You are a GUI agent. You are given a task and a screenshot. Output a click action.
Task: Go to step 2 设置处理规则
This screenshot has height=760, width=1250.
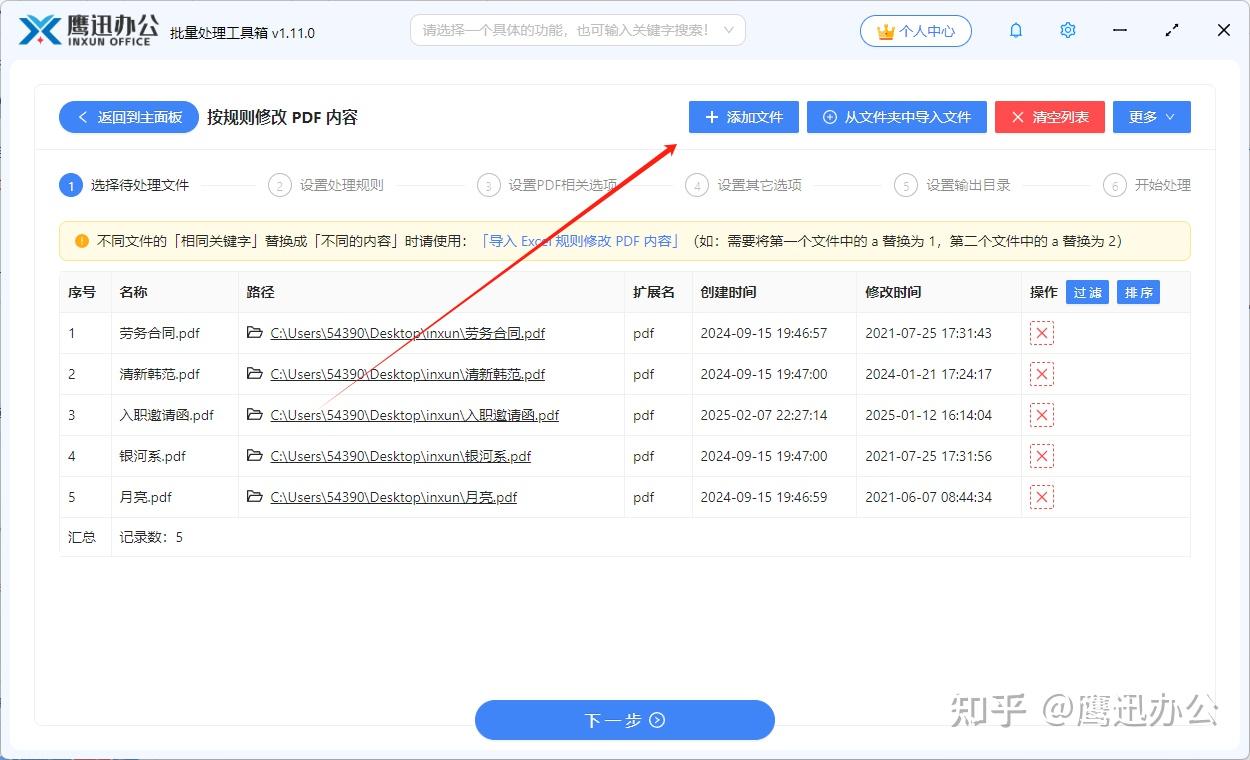[x=326, y=185]
